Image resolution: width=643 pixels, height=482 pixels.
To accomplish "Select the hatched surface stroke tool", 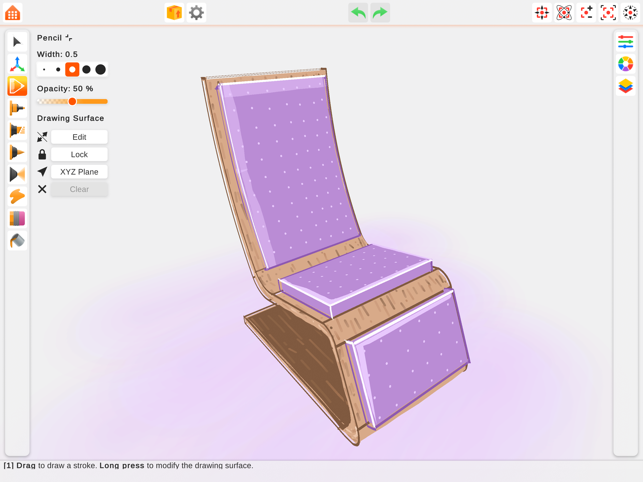I will 17,130.
